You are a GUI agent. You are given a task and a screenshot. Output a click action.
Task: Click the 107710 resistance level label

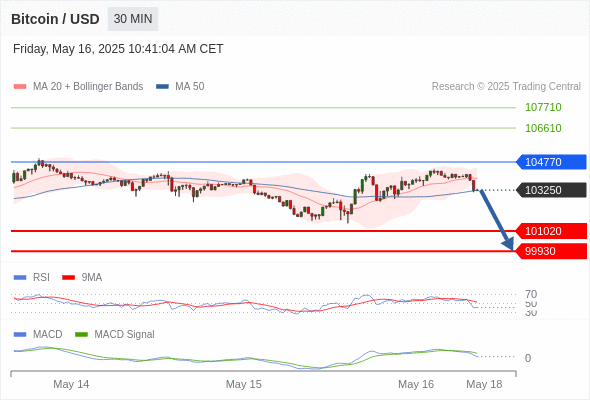coord(543,107)
